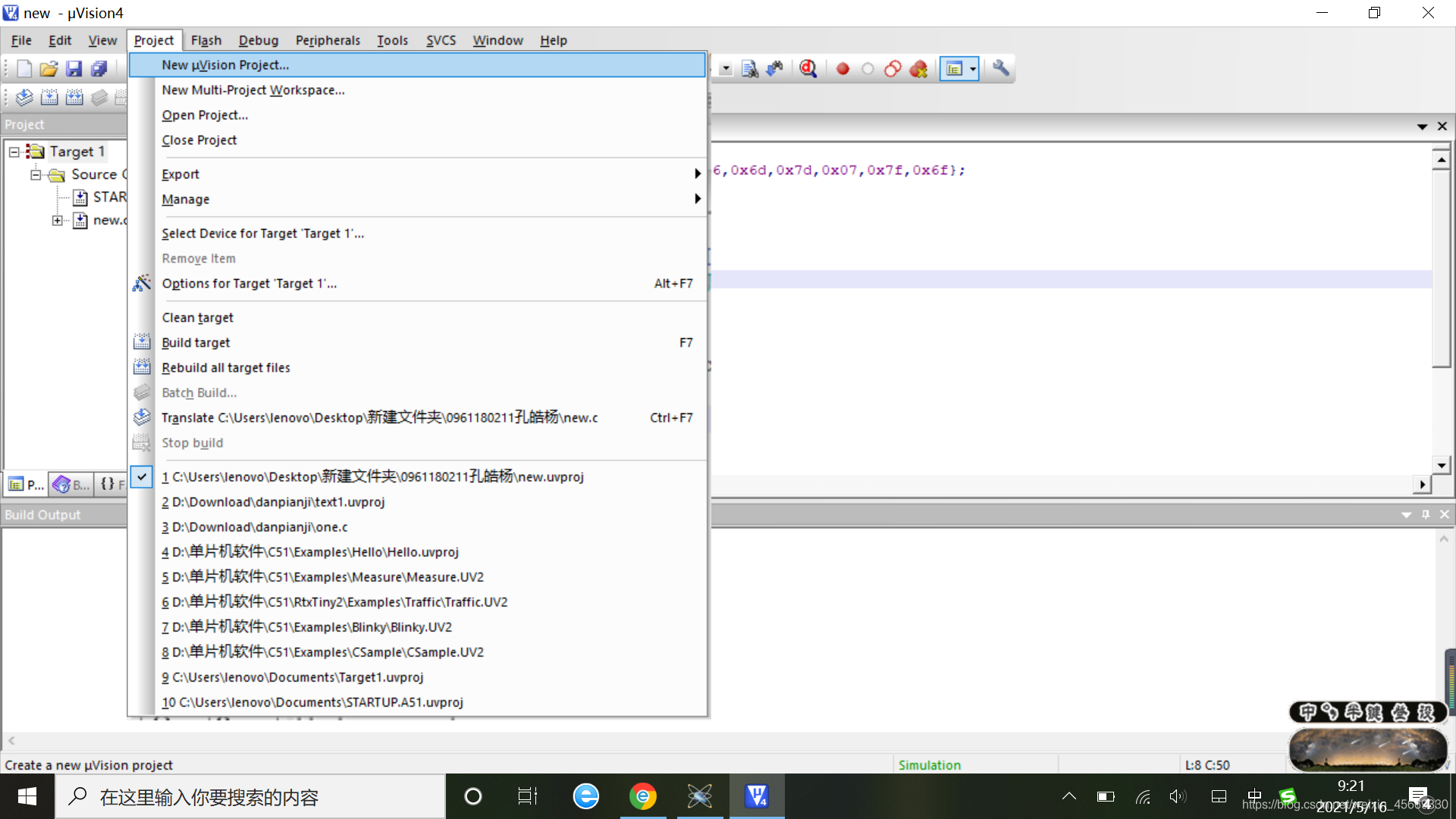Click Translate current file toolbar icon
Image resolution: width=1456 pixels, height=819 pixels.
click(x=24, y=97)
